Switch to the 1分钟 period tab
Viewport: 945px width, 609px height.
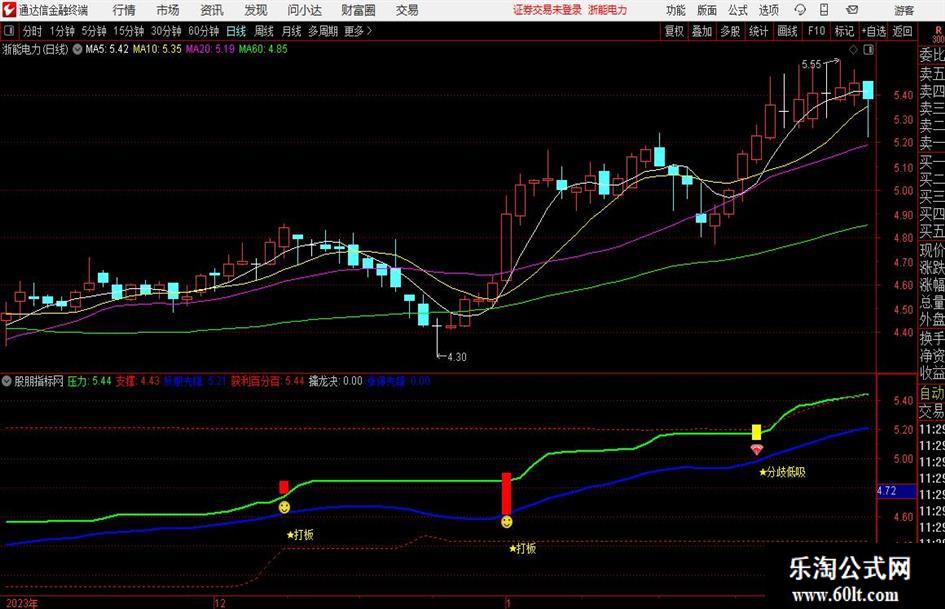62,31
